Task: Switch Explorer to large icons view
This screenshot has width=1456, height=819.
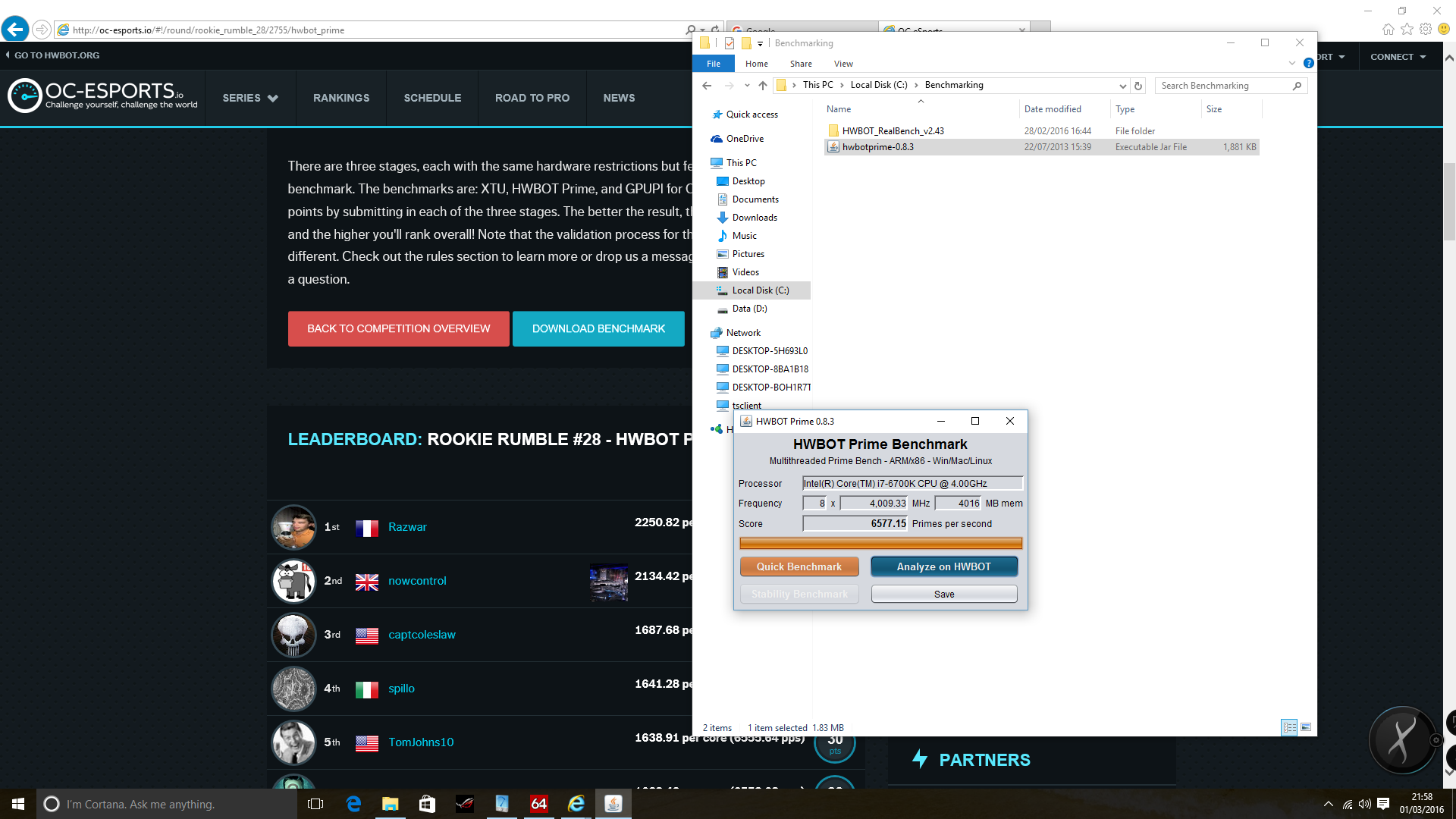Action: tap(1306, 727)
